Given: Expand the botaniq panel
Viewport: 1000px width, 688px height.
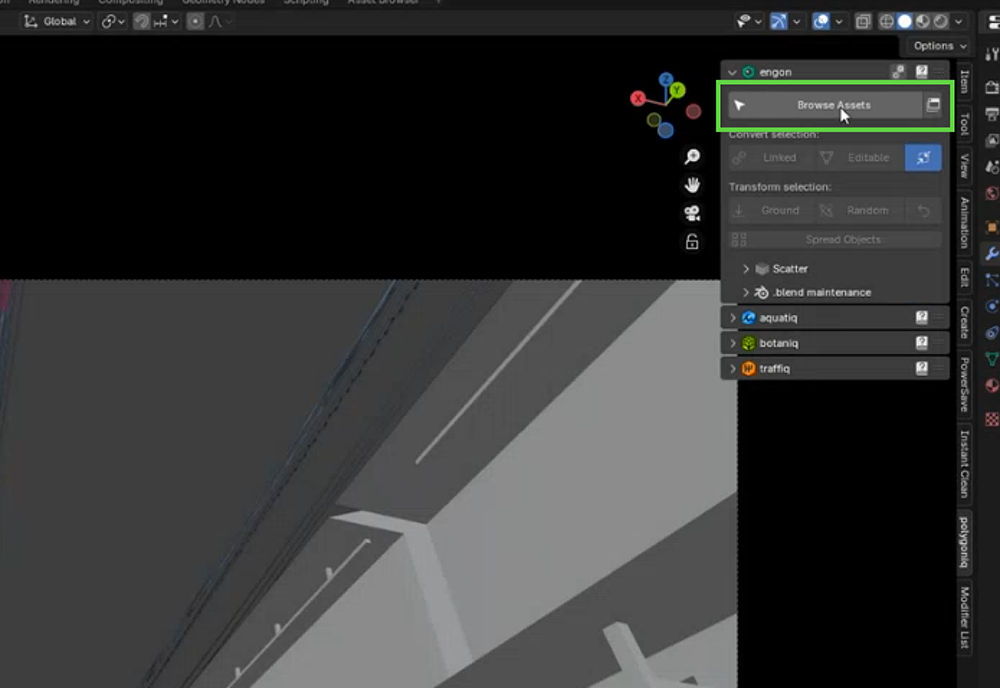Looking at the screenshot, I should pyautogui.click(x=732, y=343).
